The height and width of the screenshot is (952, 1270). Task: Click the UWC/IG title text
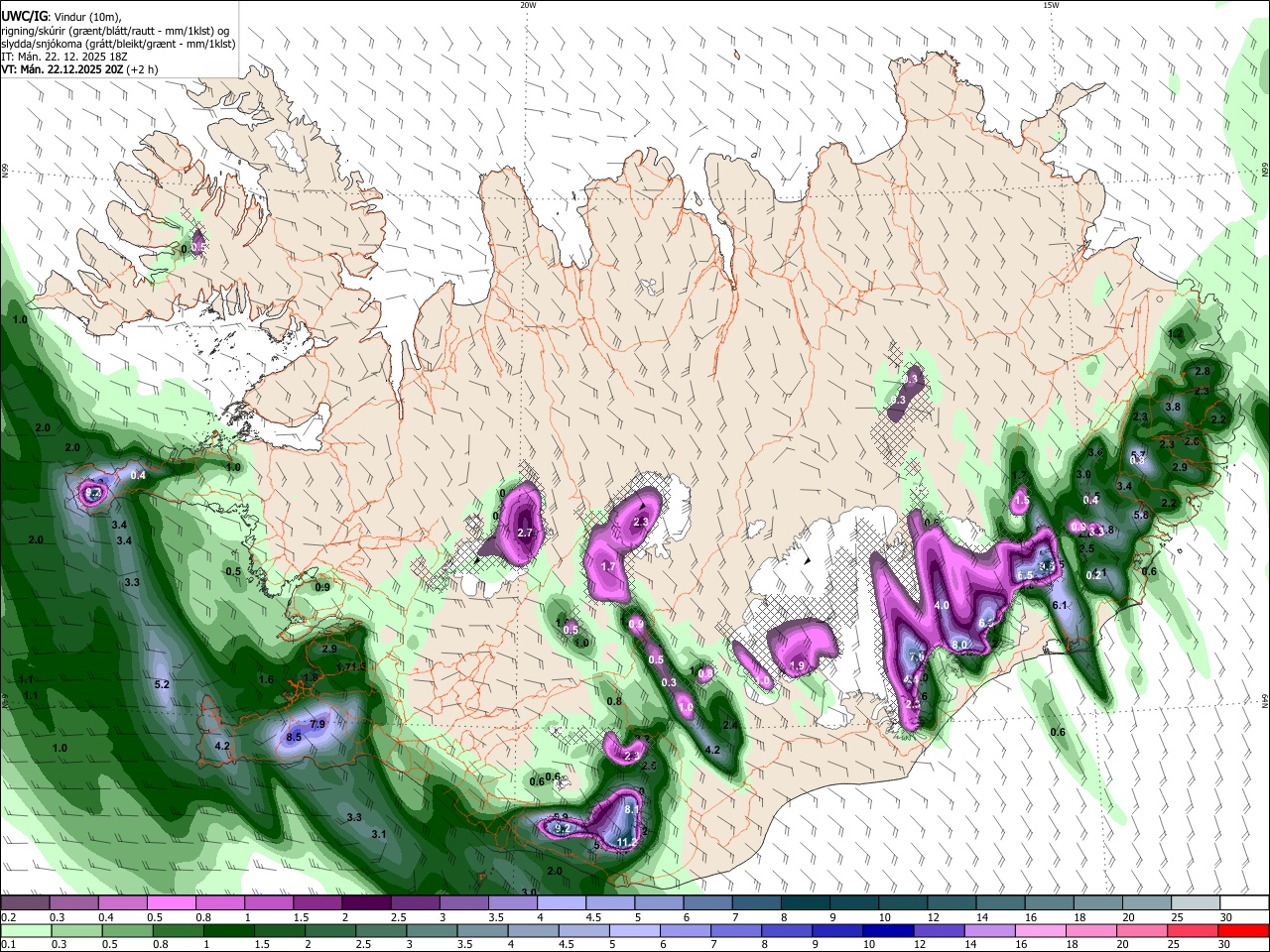point(23,15)
